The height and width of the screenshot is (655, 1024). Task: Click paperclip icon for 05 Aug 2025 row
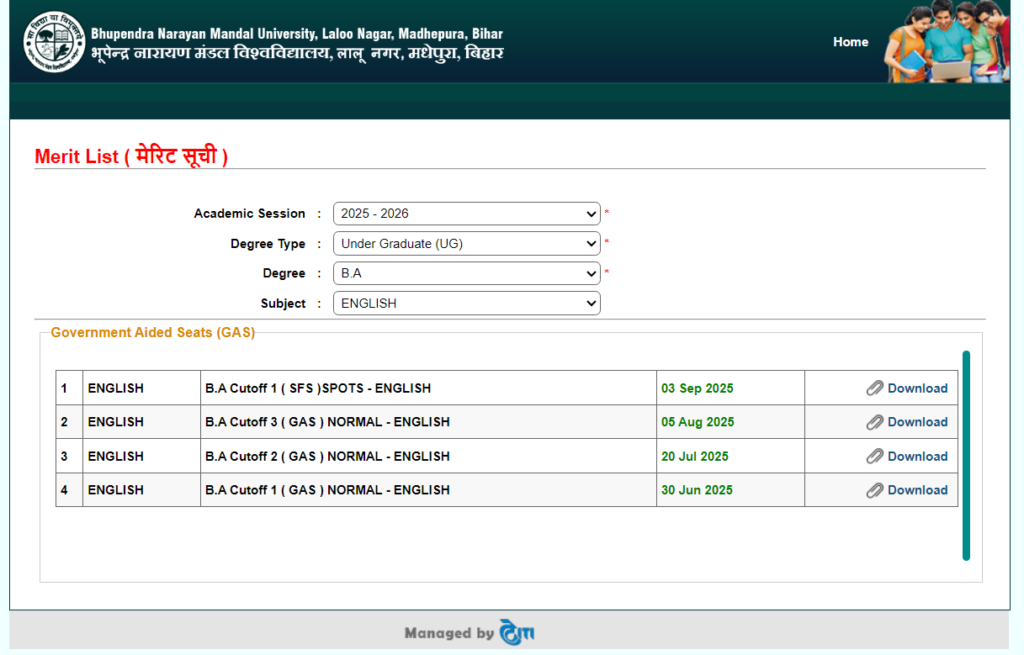click(874, 423)
